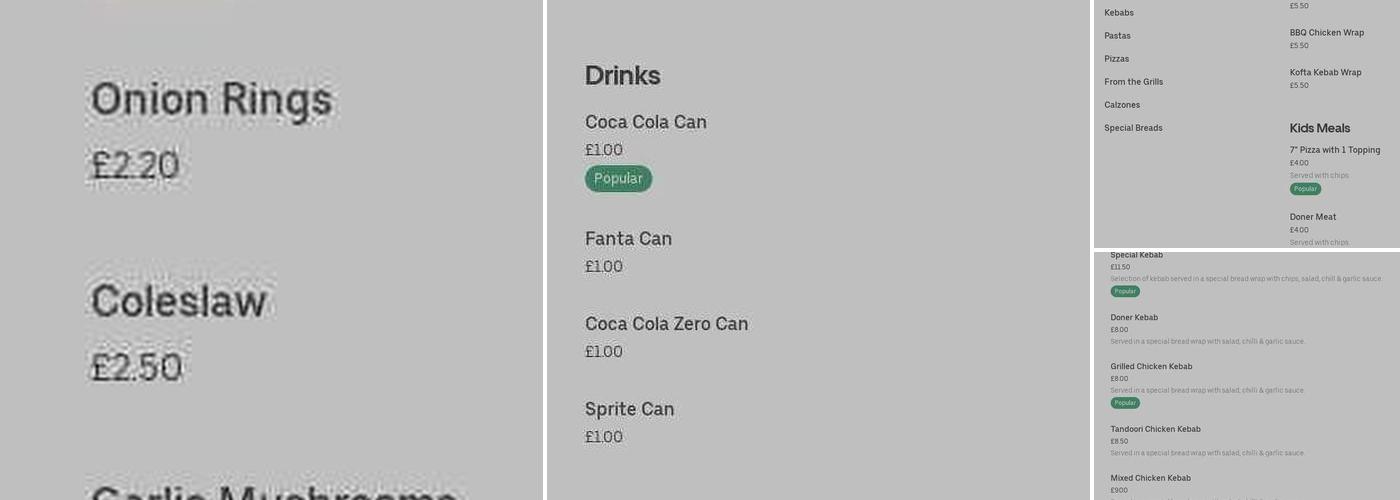Select the Kofta Kebab Wrap item
Image resolution: width=1400 pixels, height=500 pixels.
[1325, 73]
